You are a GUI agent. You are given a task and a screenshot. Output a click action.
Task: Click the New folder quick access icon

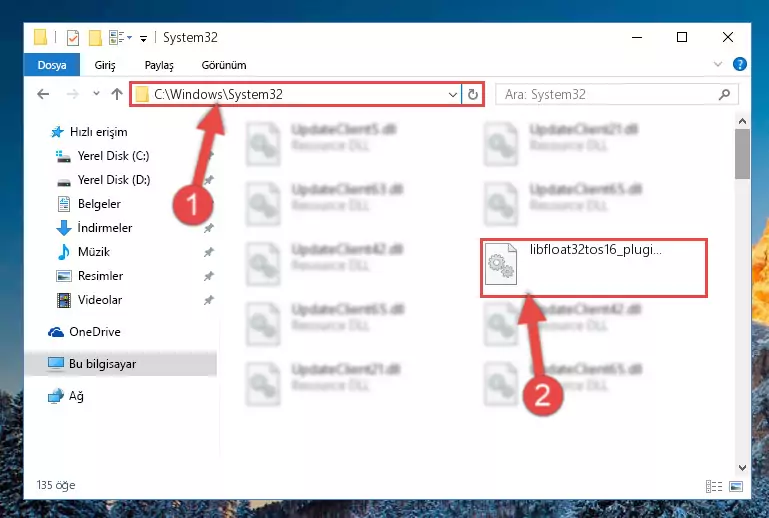tap(95, 38)
